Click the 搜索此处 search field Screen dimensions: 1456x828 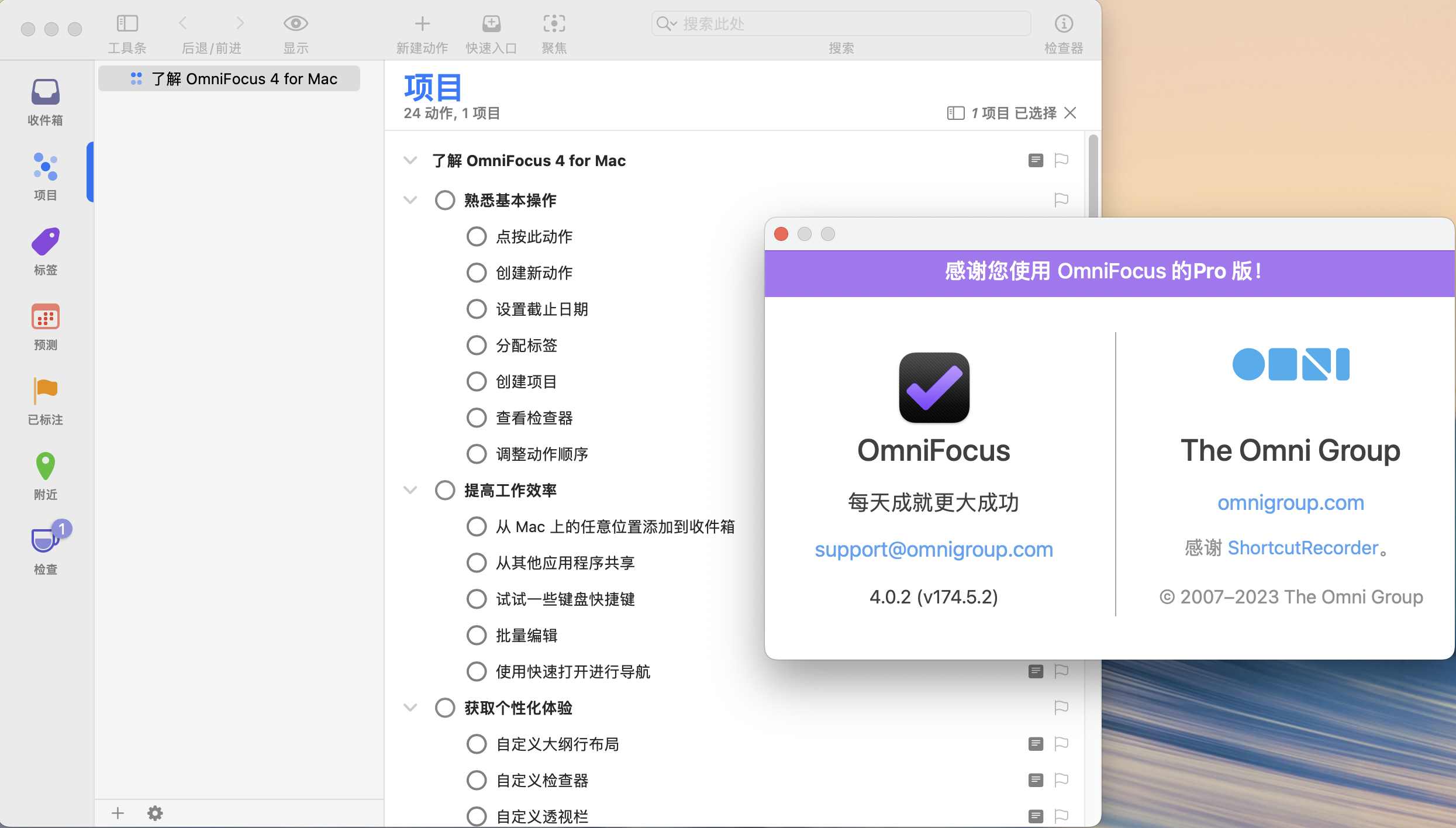(x=841, y=23)
